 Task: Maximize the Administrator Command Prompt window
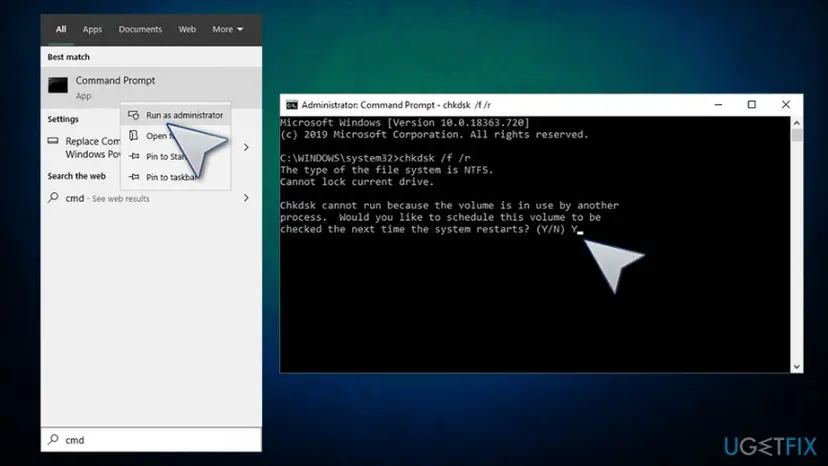(x=752, y=105)
